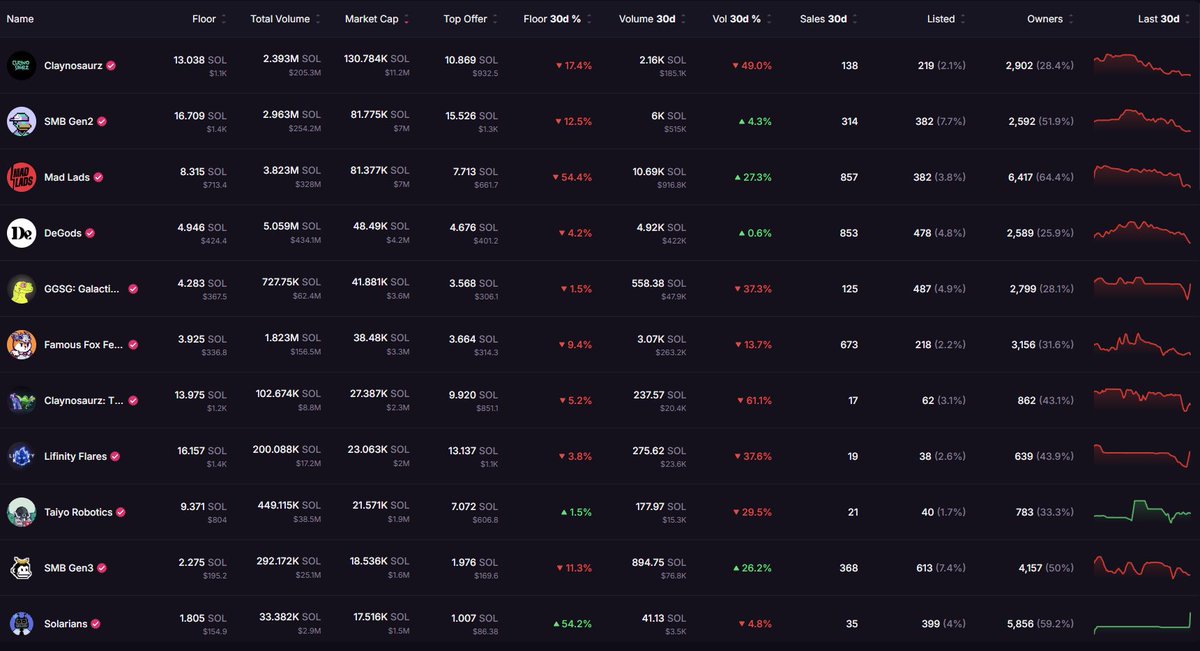View the Claynosaurz 30d price sparkline
The width and height of the screenshot is (1200, 651).
(x=1142, y=65)
